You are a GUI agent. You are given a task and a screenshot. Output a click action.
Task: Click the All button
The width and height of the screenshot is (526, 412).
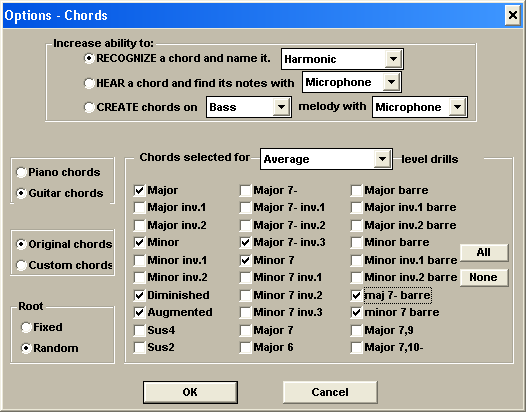coord(484,252)
